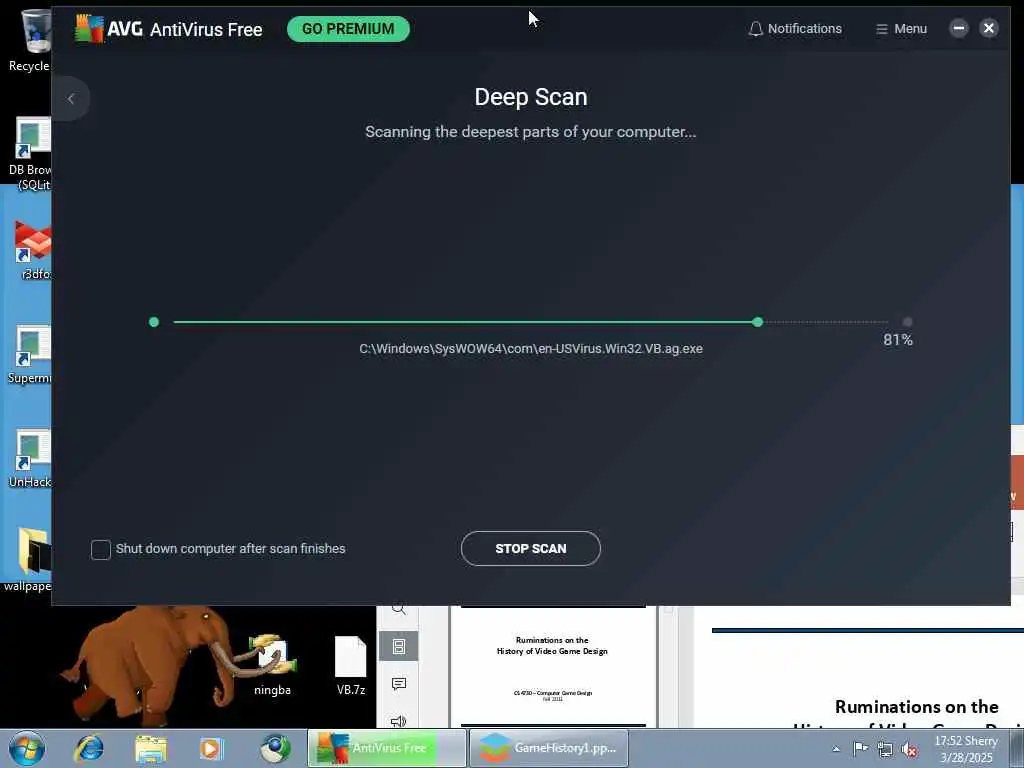Click the magnifier search icon in presentation sidebar
This screenshot has width=1024, height=768.
[398, 610]
